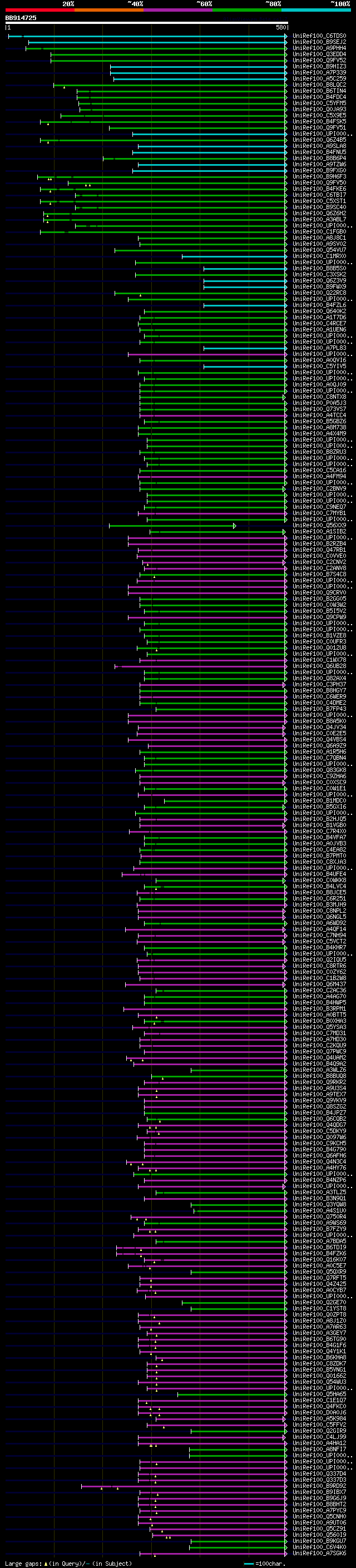Select label UniRef100_C8NTX8
The height and width of the screenshot is (1568, 356).
tap(319, 397)
